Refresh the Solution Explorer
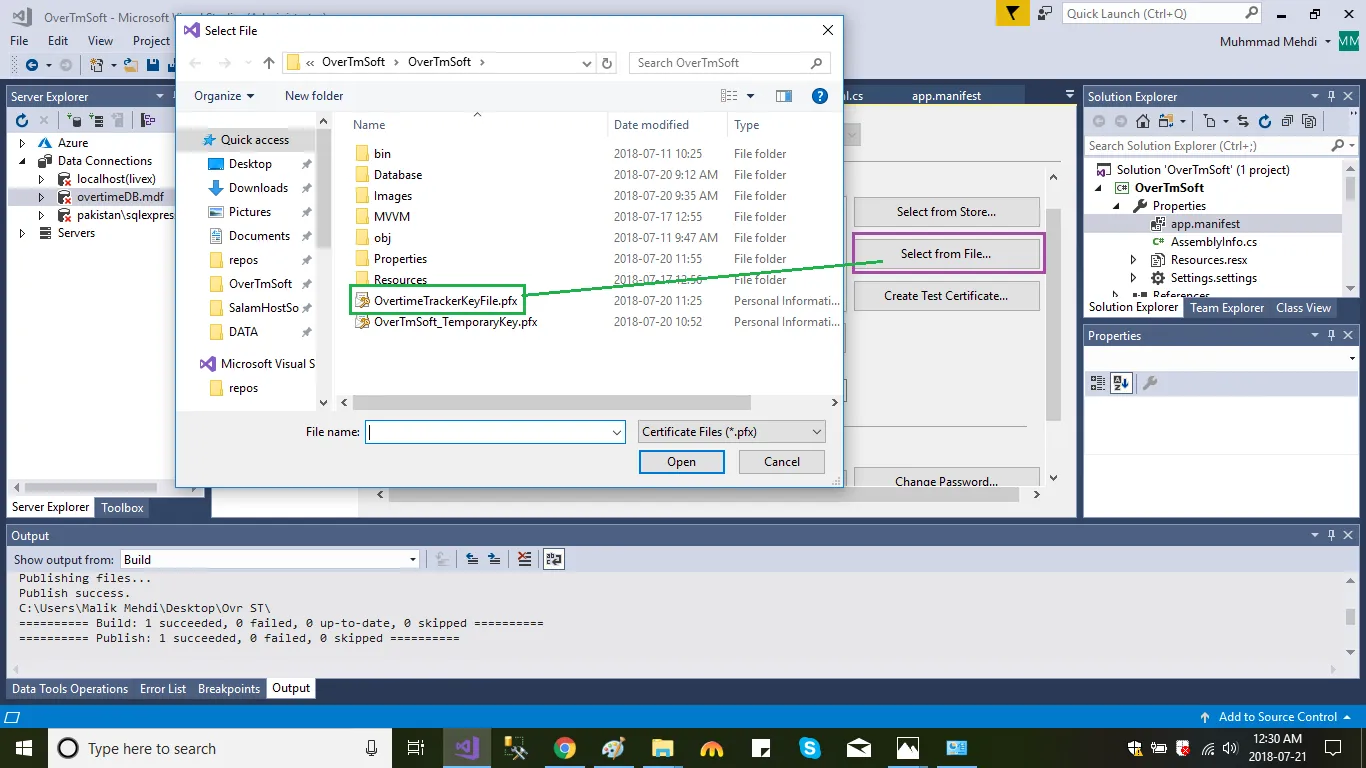The height and width of the screenshot is (768, 1366). pyautogui.click(x=1265, y=121)
